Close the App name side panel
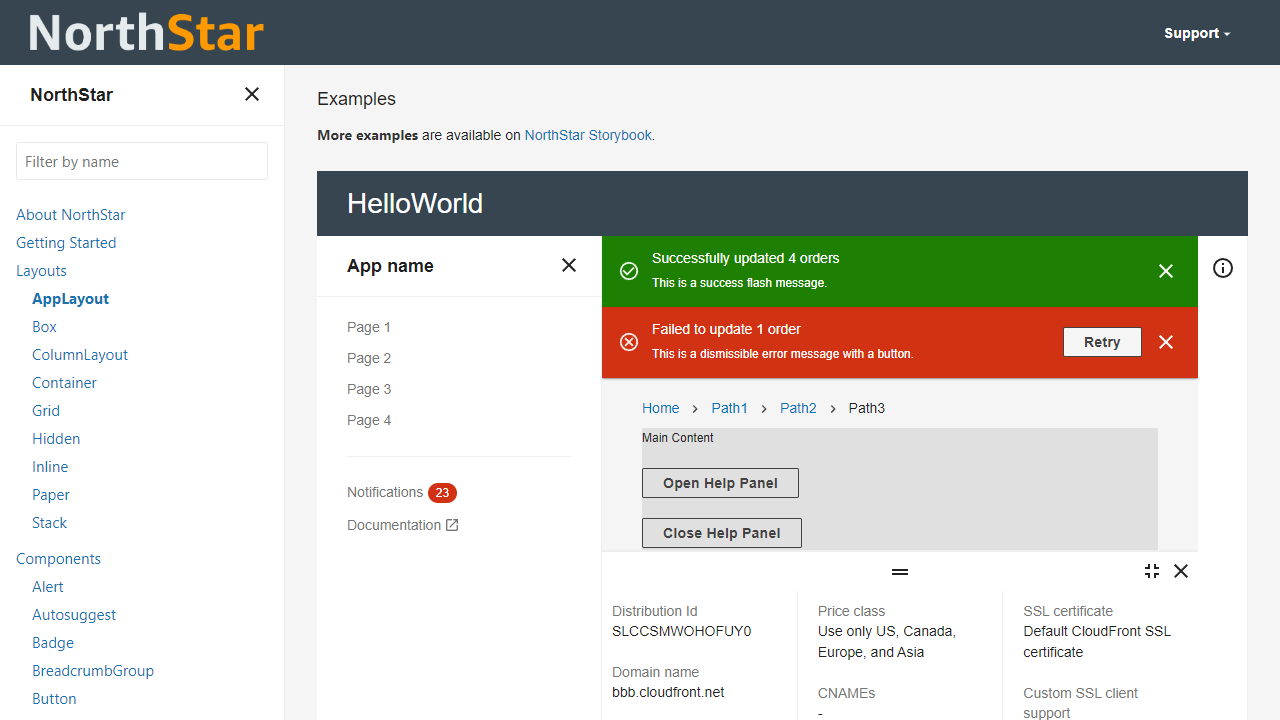1280x720 pixels. pos(569,265)
